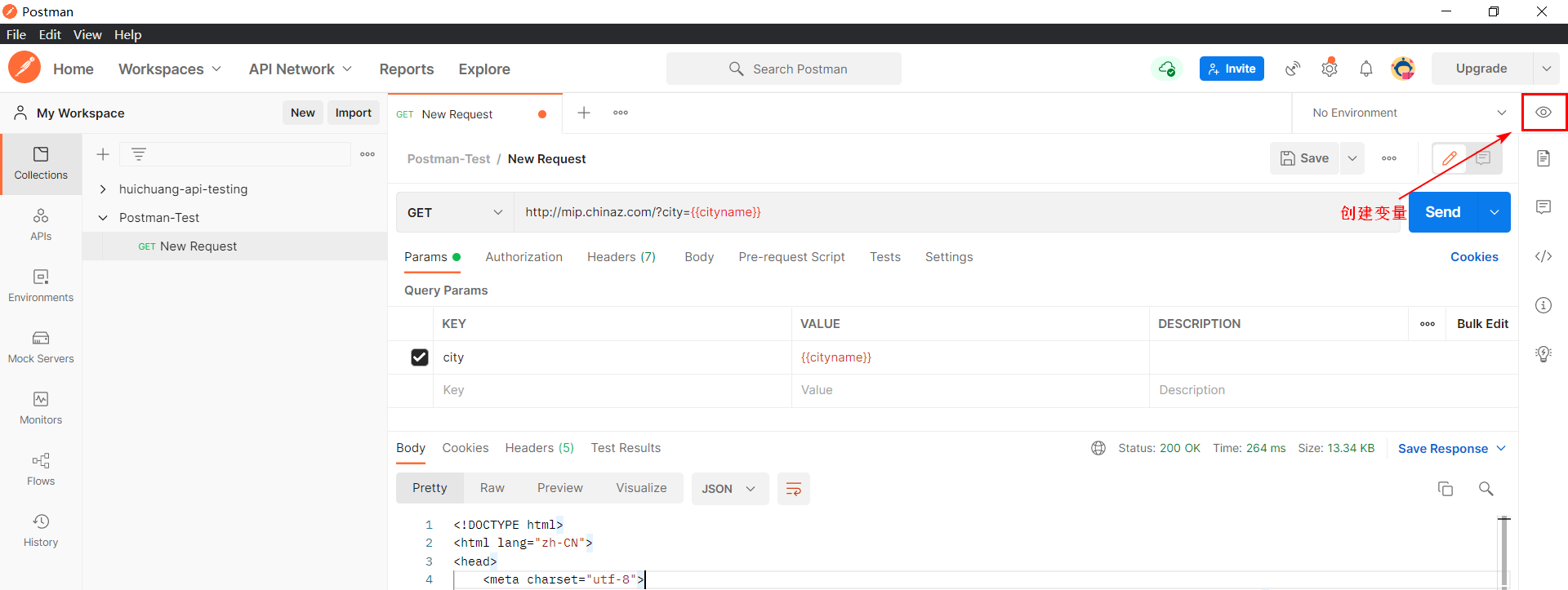Search the response body magnifier icon

point(1486,489)
